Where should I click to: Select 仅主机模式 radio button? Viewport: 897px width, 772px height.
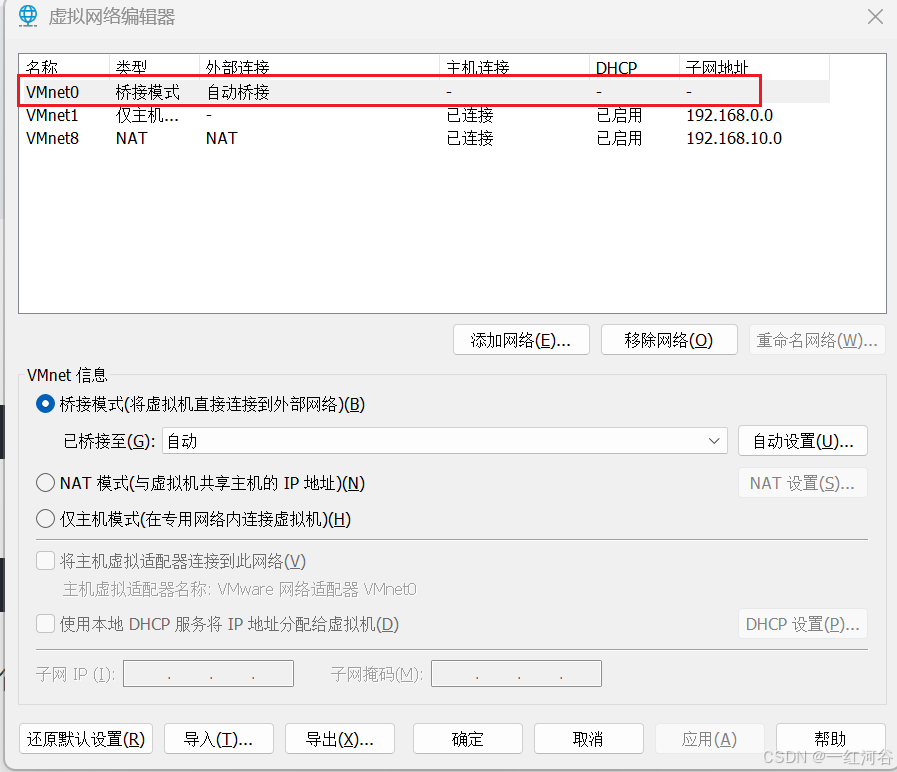(45, 519)
